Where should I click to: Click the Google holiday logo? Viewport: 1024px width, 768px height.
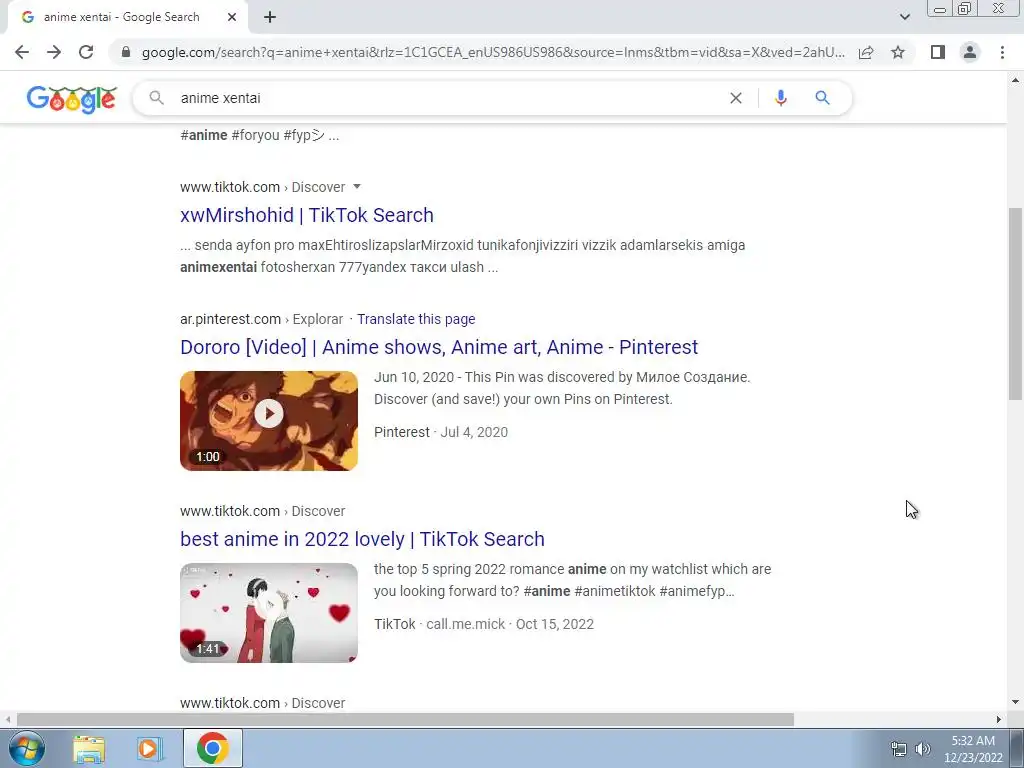click(72, 99)
